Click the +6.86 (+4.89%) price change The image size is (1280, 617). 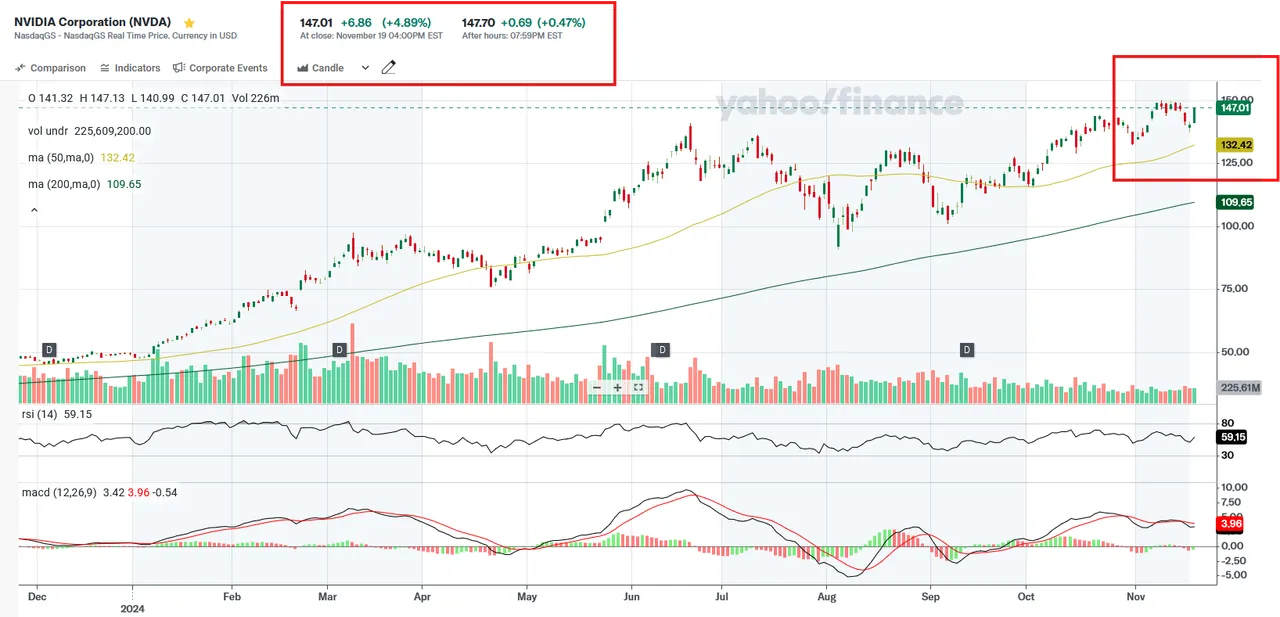[387, 22]
